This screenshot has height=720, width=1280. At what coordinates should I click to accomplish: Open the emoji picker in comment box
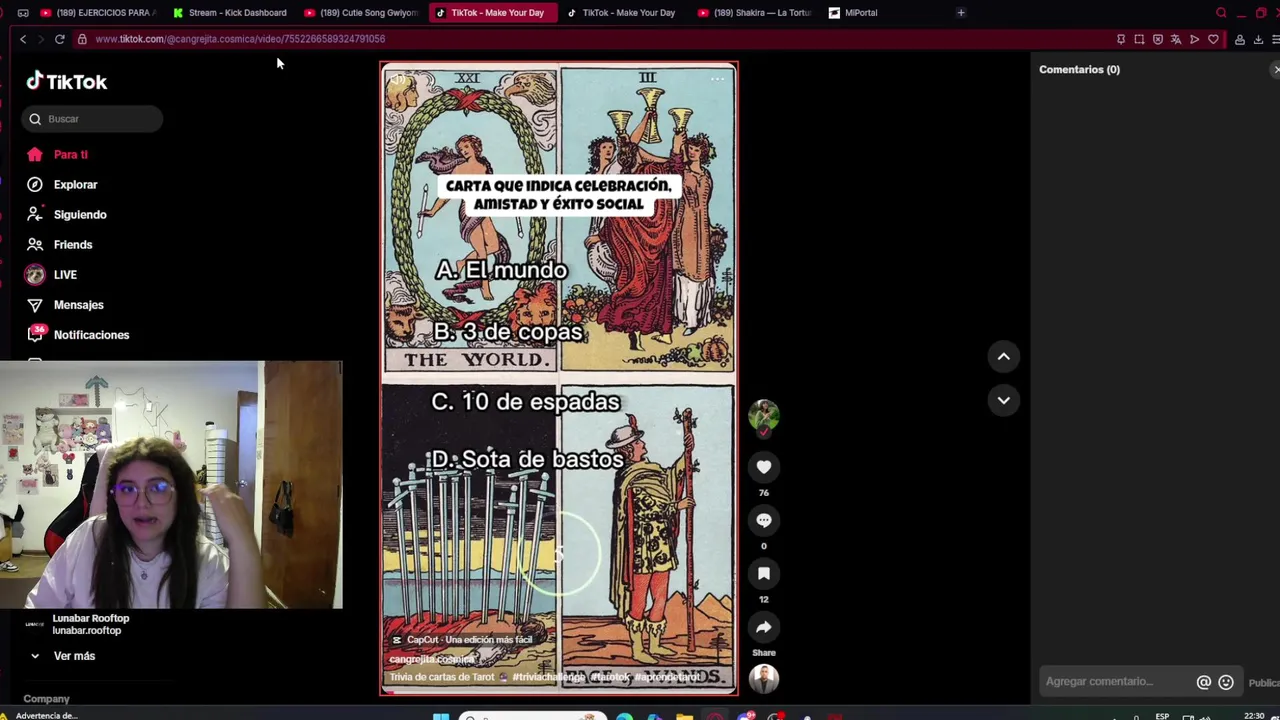click(x=1226, y=682)
